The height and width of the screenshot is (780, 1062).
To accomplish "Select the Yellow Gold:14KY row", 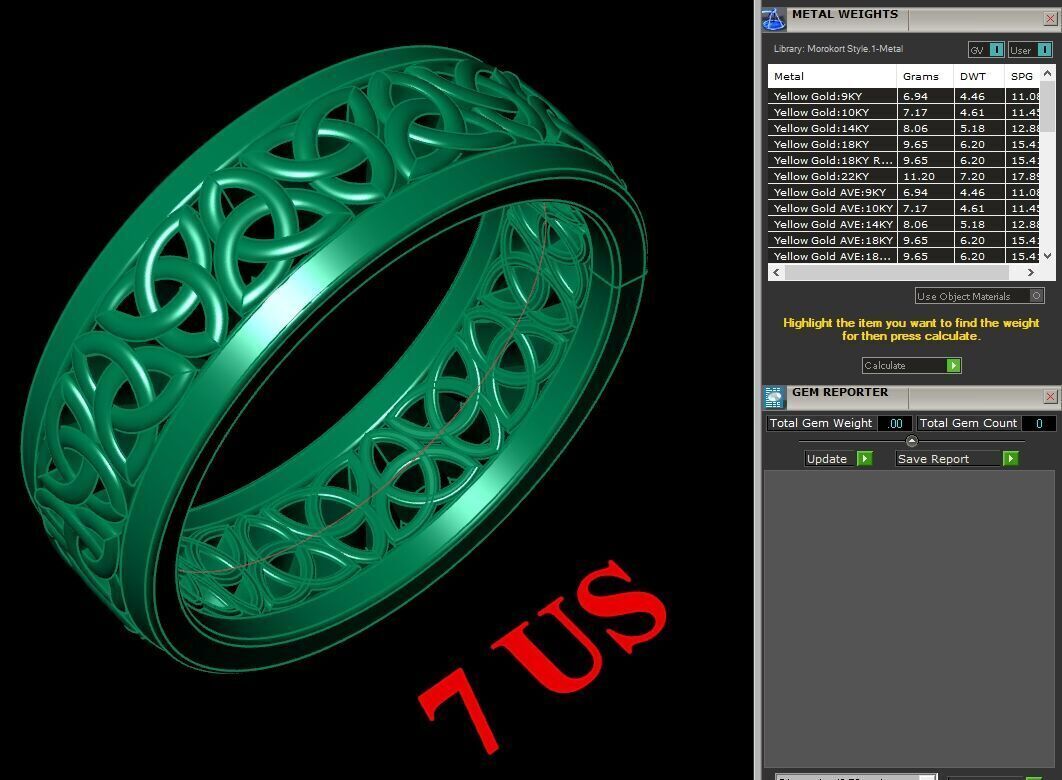I will 904,128.
